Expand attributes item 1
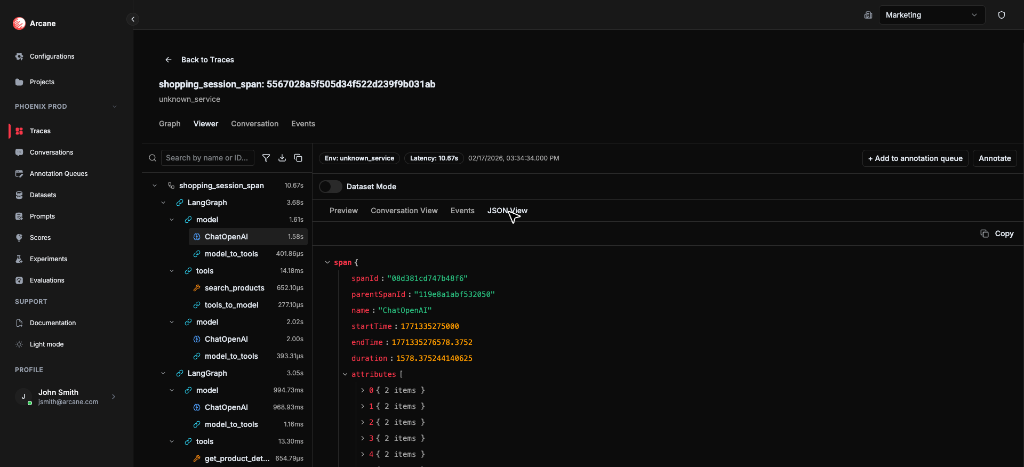This screenshot has height=467, width=1024. [362, 406]
